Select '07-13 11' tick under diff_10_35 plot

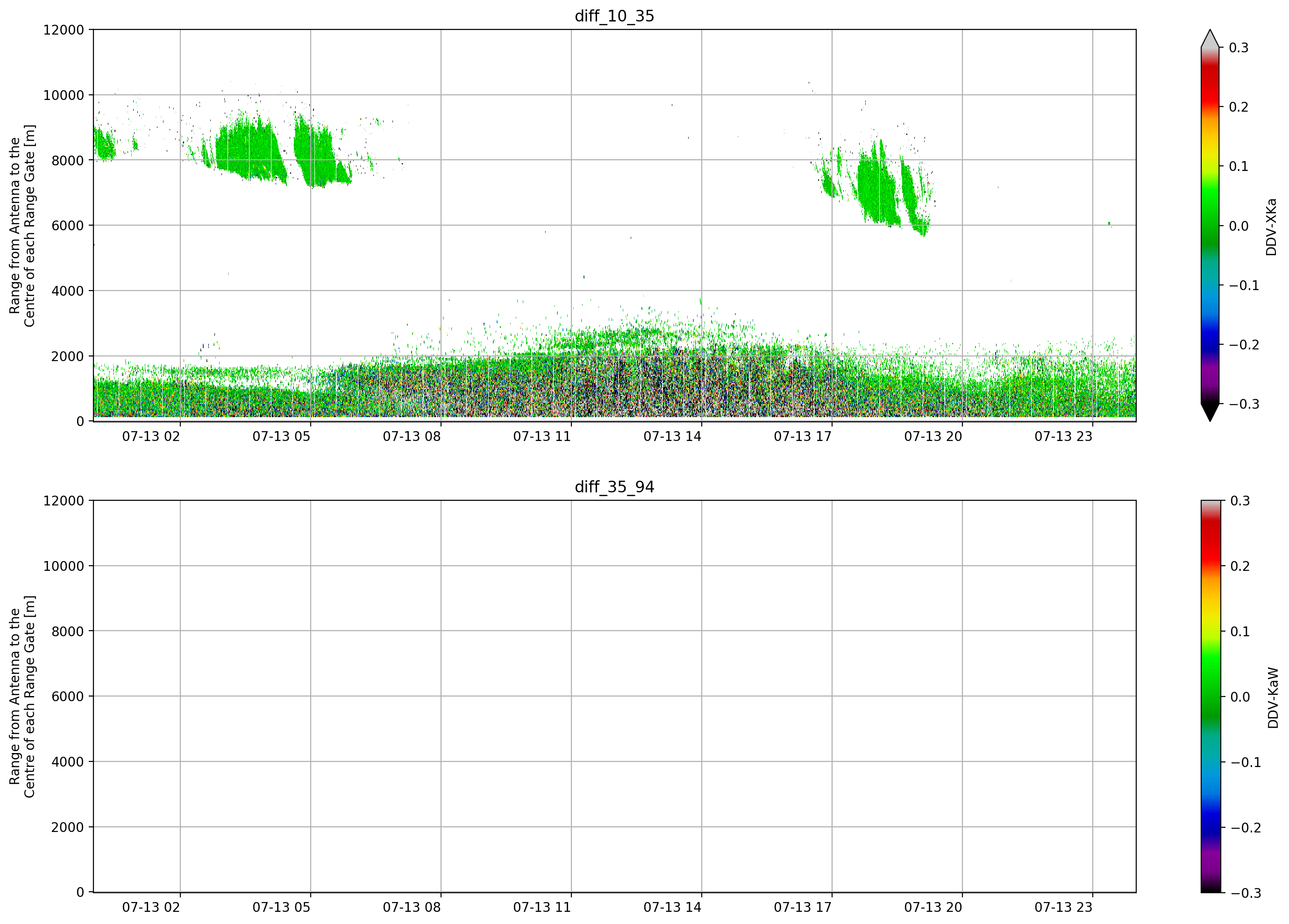[542, 436]
